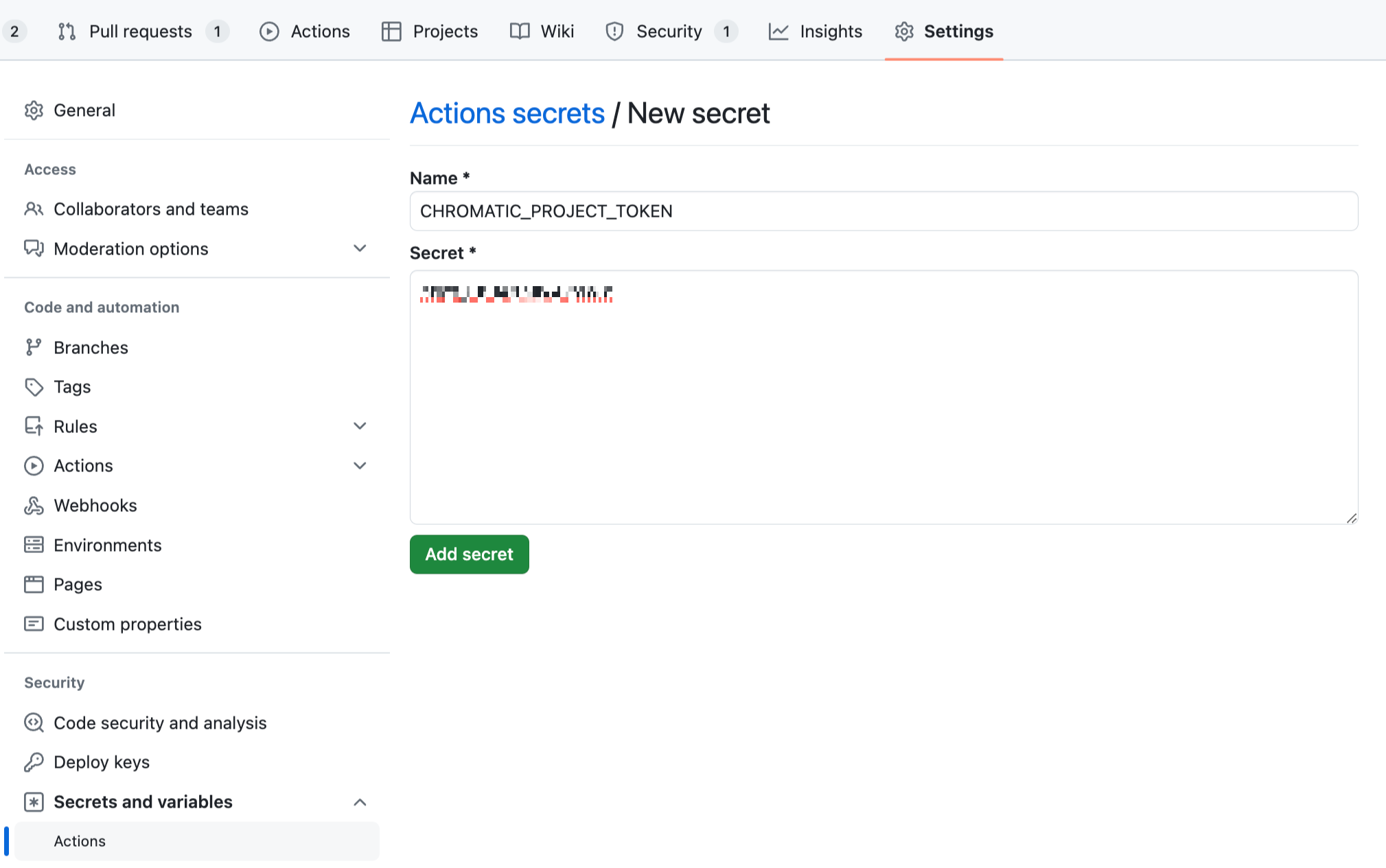Click the asterisk icon for Secrets and variables
The image size is (1386, 868).
pos(34,802)
